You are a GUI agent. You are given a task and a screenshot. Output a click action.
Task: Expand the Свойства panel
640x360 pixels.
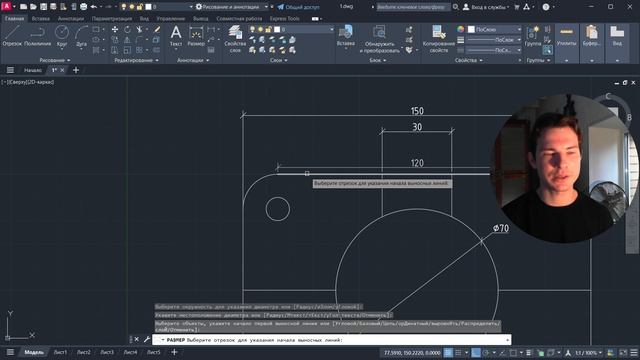click(x=469, y=60)
